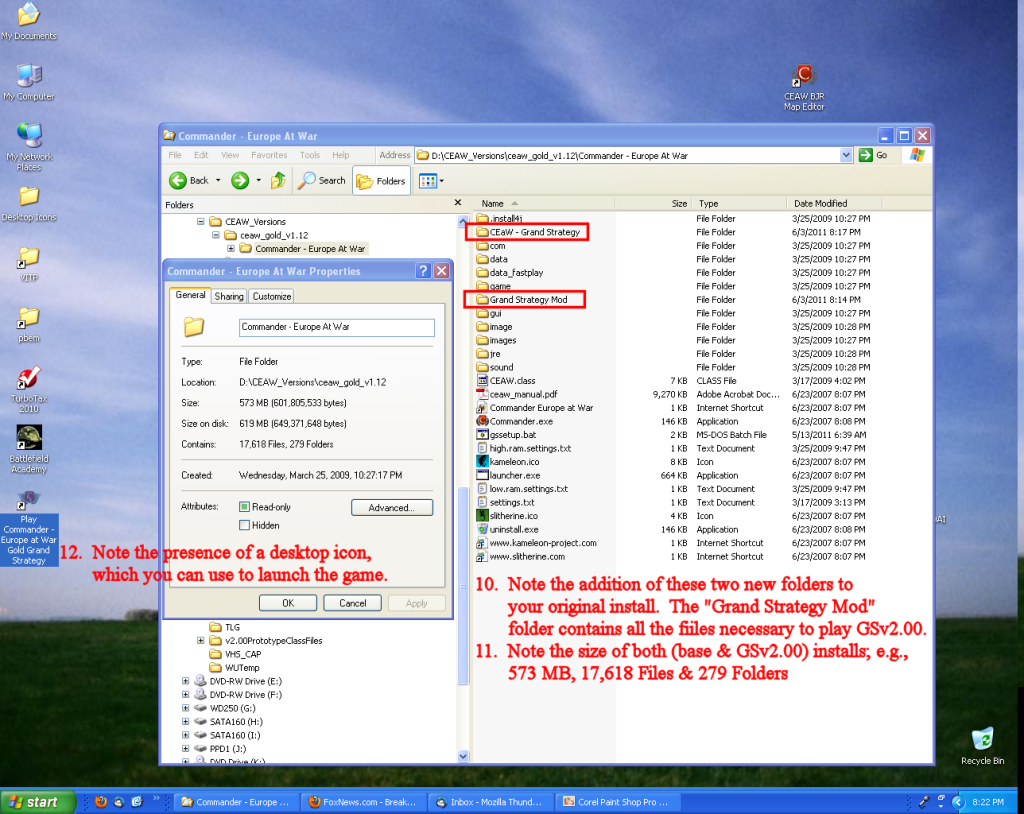The height and width of the screenshot is (814, 1024).
Task: Open the Tools menu
Action: (x=310, y=155)
